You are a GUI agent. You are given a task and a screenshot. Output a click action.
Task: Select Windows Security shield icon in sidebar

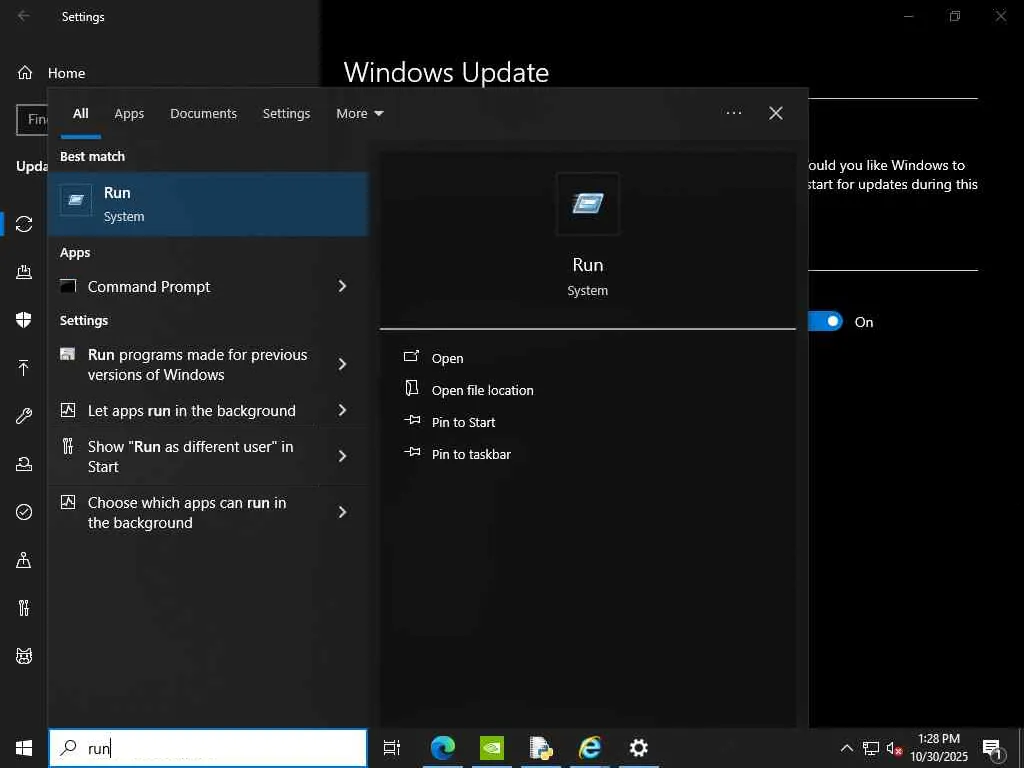tap(24, 319)
